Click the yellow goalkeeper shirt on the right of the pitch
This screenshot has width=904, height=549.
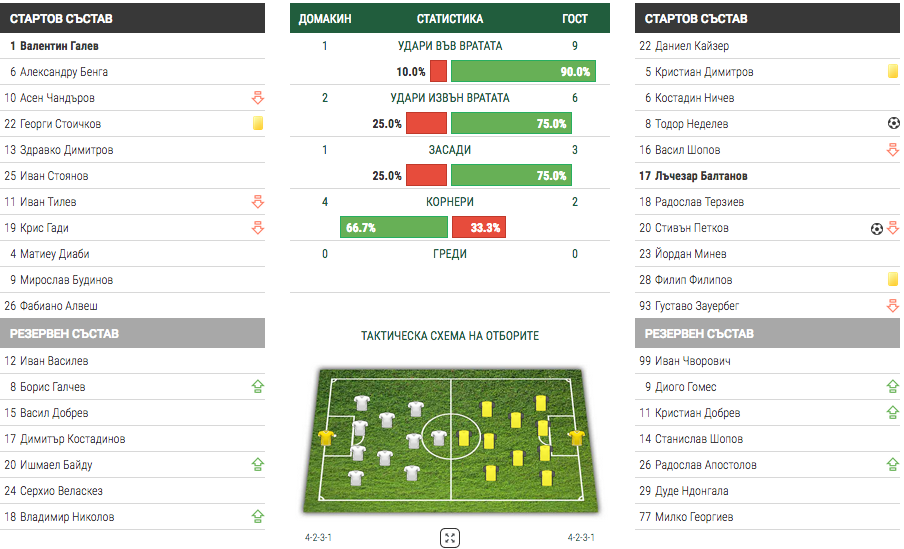pyautogui.click(x=576, y=438)
